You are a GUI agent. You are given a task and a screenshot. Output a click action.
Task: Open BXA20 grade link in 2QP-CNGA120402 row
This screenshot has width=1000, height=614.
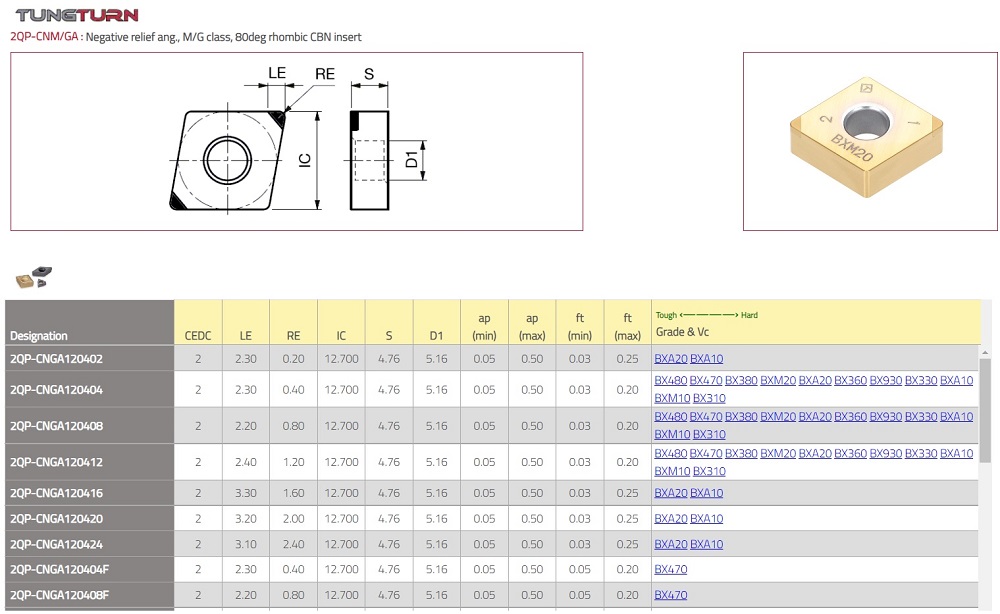[671, 358]
